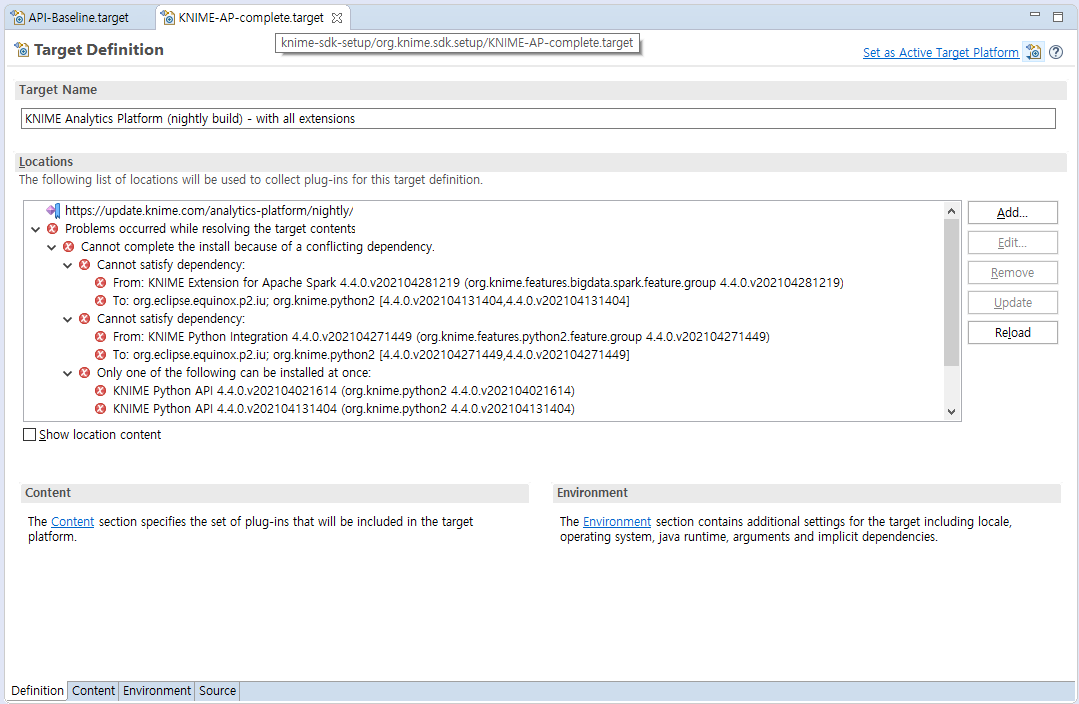
Task: Click error icon beside 'Problems occurred while resolving'
Action: [x=52, y=228]
